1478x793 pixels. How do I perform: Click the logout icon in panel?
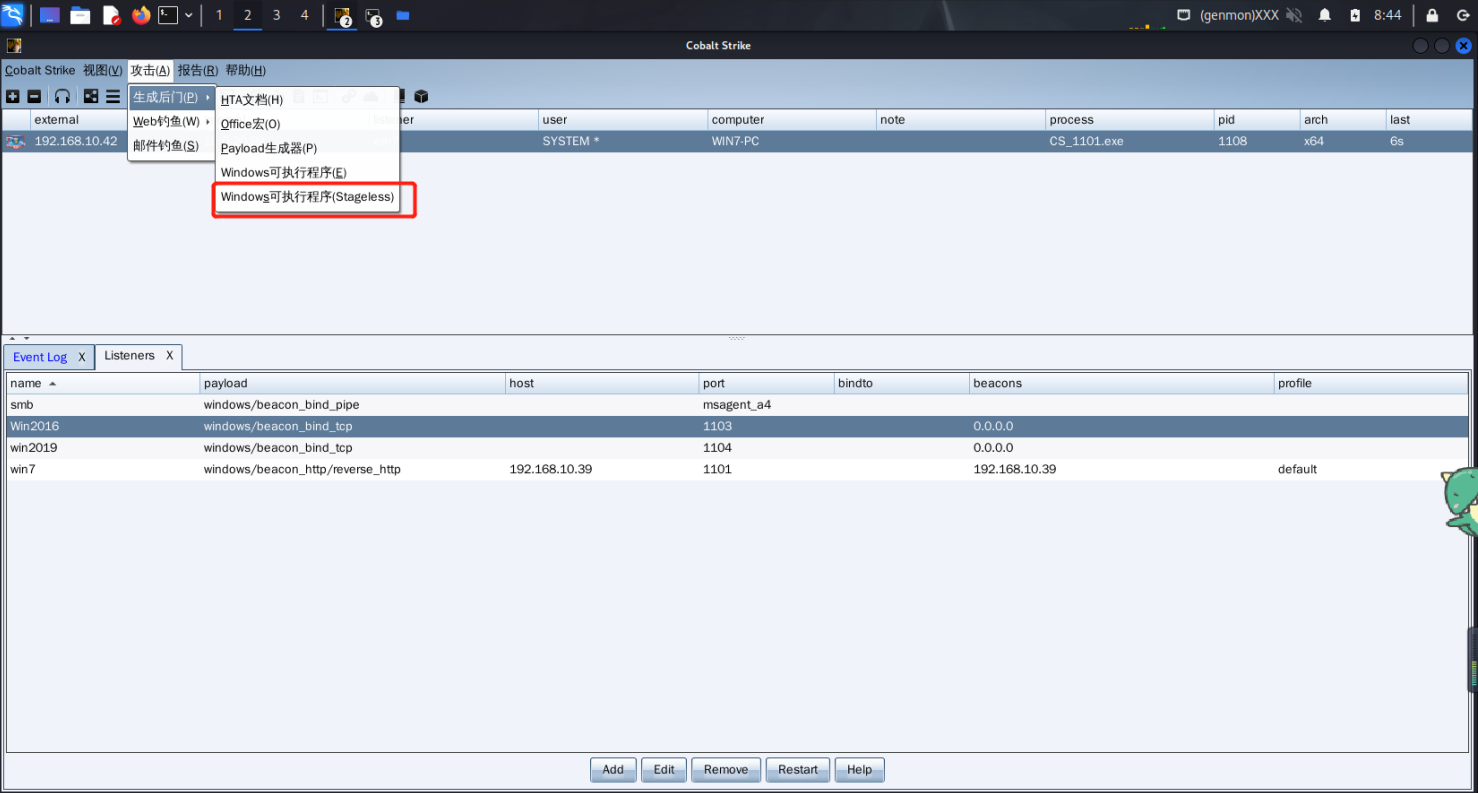pyautogui.click(x=1463, y=15)
